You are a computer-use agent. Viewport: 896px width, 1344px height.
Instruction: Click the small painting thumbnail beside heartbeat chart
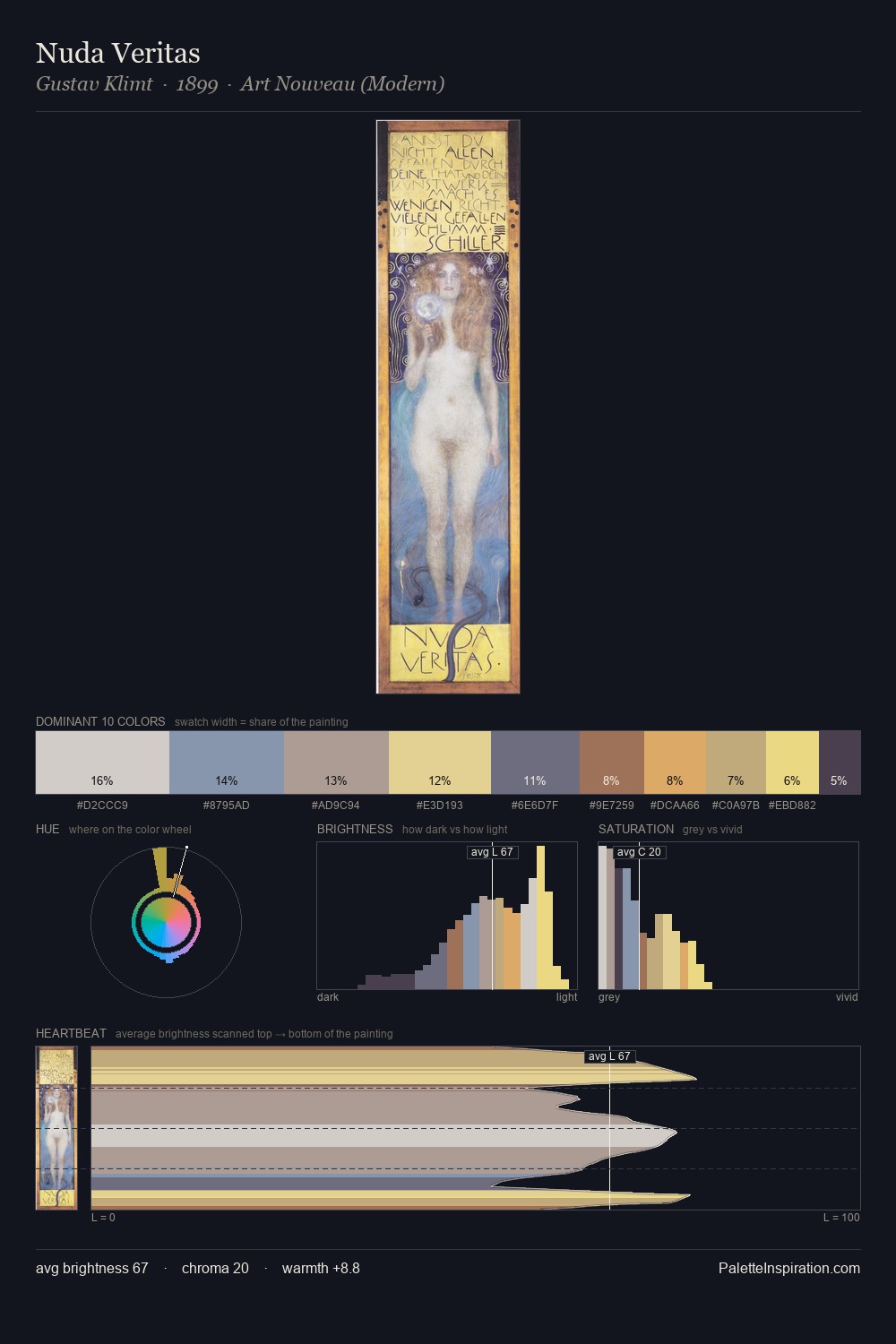click(56, 1127)
